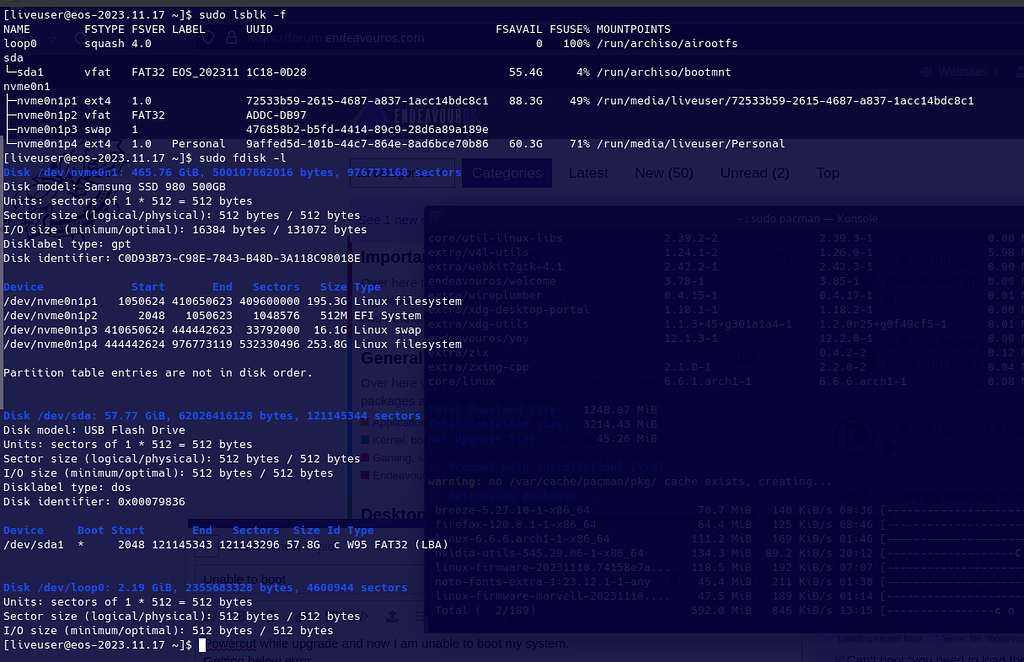This screenshot has height=662, width=1024.
Task: Switch to the Latest tab
Action: pos(589,172)
